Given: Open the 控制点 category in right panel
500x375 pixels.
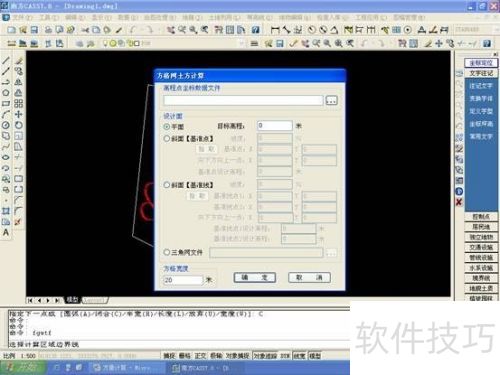Looking at the screenshot, I should point(481,217).
